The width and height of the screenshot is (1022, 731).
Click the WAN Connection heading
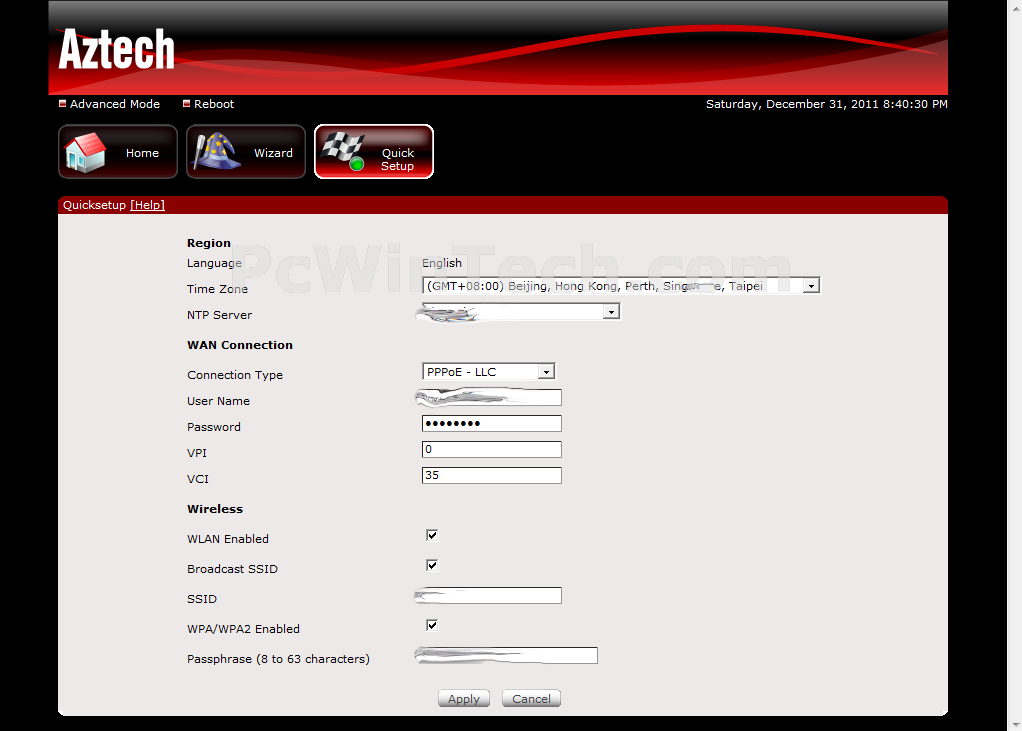click(x=240, y=345)
